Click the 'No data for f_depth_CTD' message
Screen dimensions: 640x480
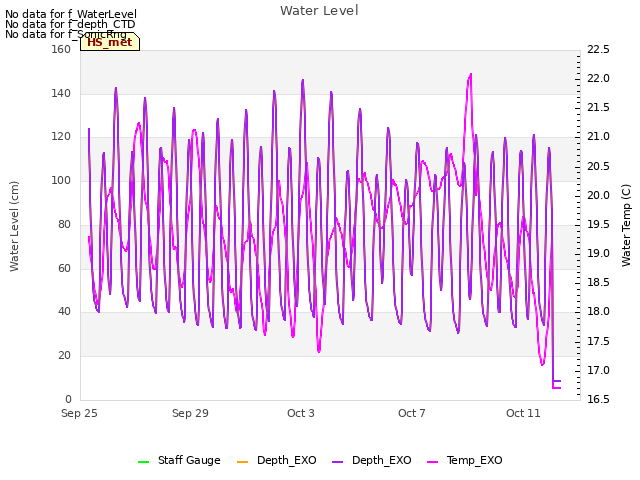[70, 24]
